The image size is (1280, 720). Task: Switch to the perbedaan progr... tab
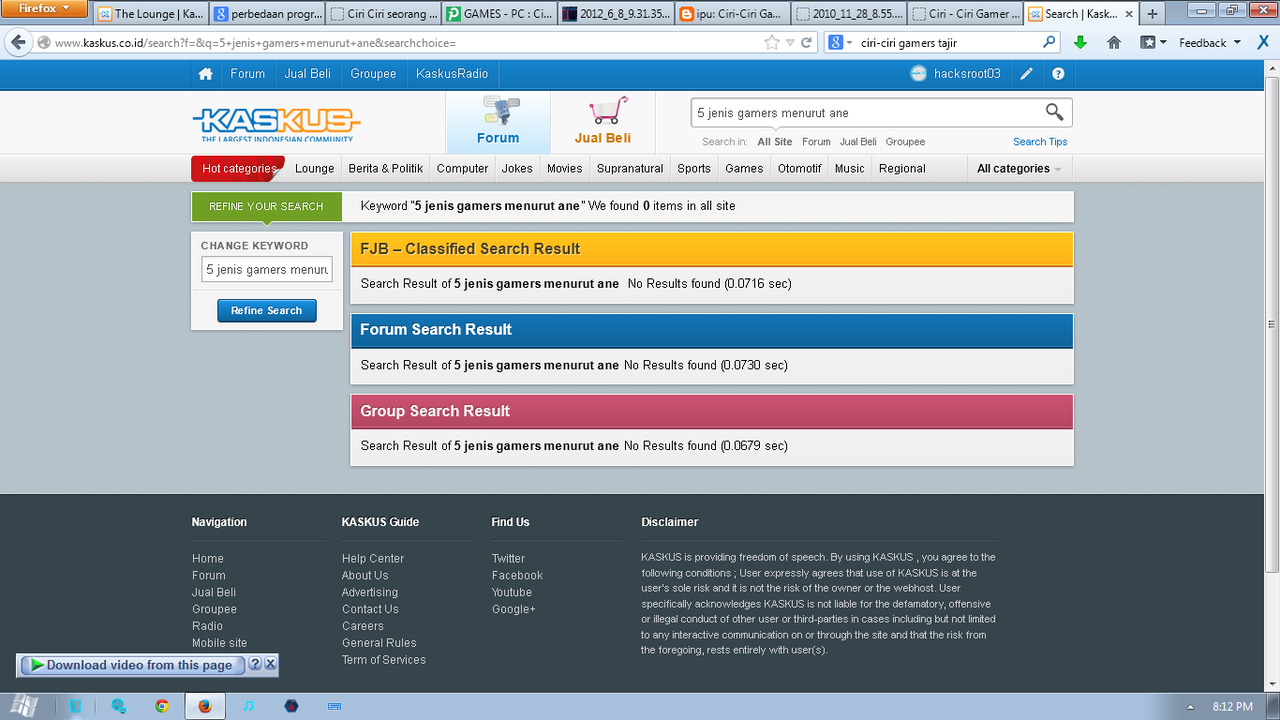click(266, 14)
